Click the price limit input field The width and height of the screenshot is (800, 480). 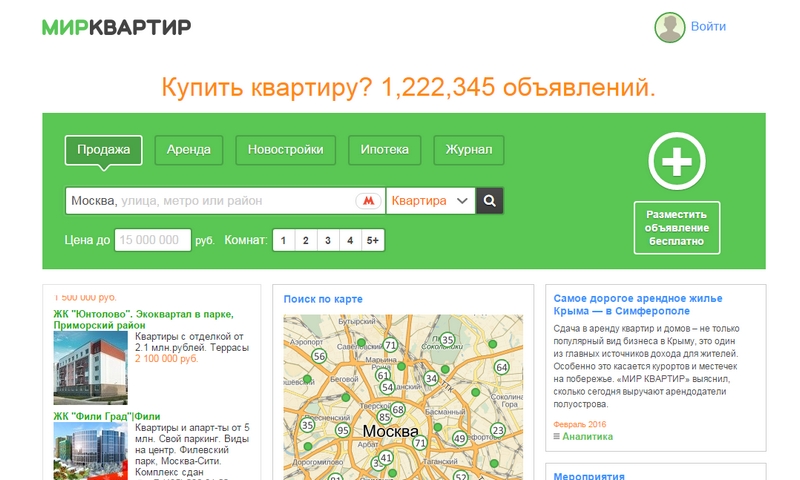pos(152,240)
